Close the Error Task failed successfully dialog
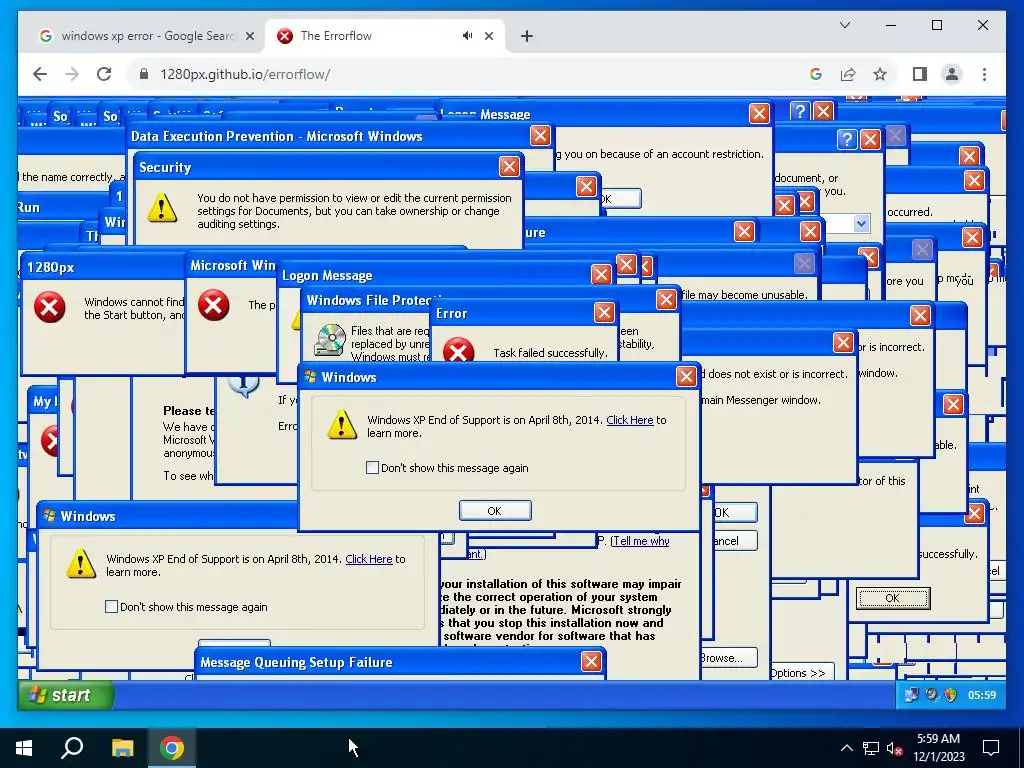1024x768 pixels. pos(604,313)
